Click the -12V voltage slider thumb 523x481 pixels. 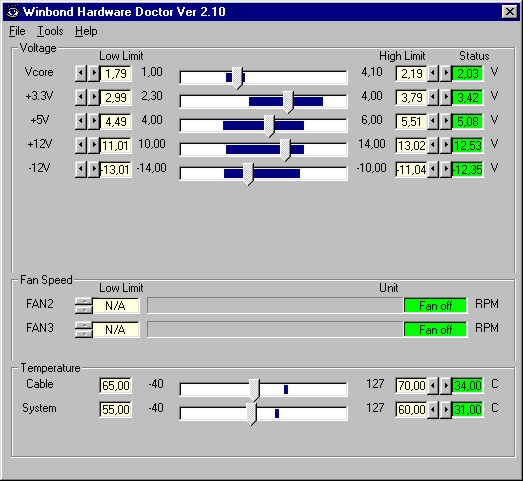tap(248, 173)
